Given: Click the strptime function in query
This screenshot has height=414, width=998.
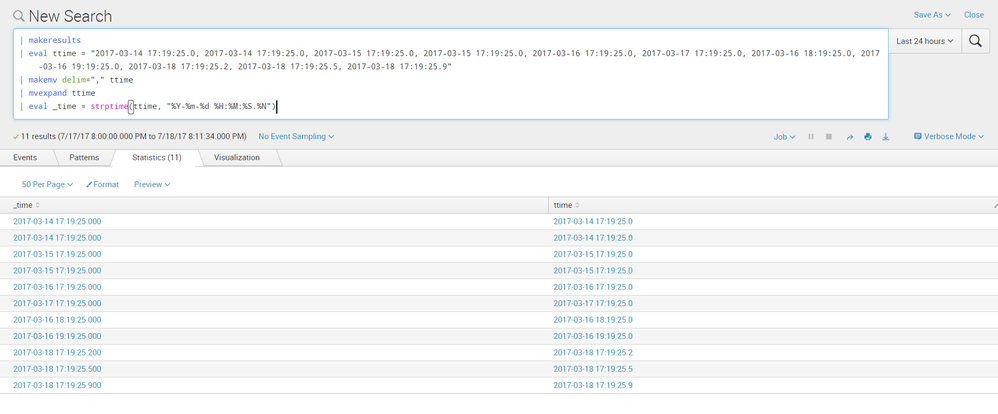Looking at the screenshot, I should (109, 107).
